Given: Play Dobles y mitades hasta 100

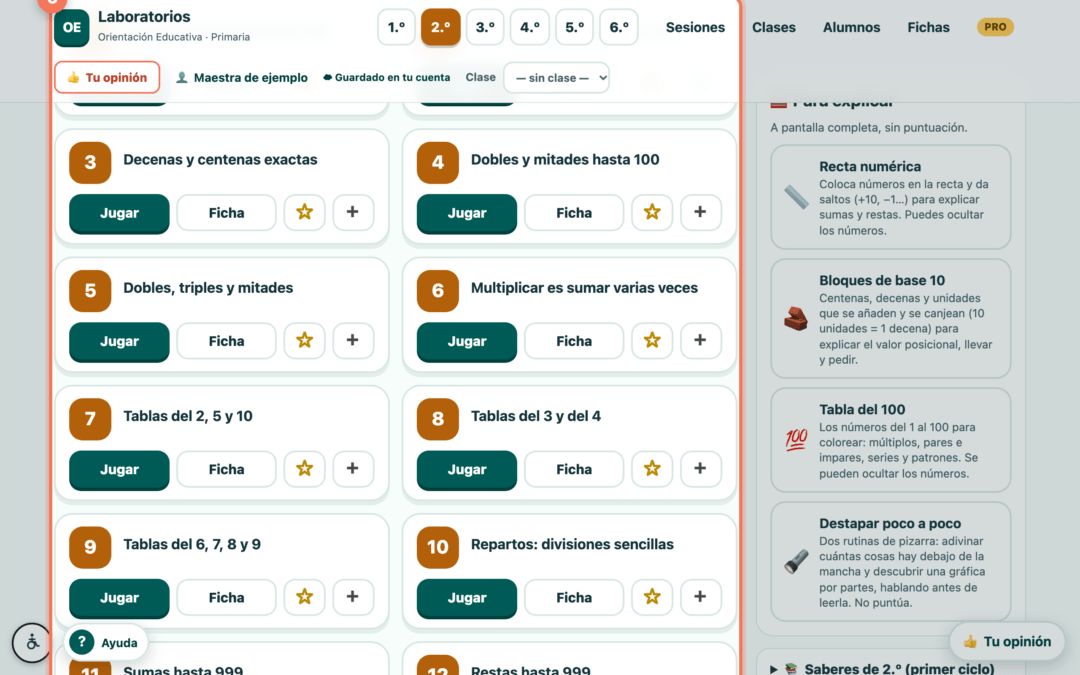Looking at the screenshot, I should (x=467, y=213).
